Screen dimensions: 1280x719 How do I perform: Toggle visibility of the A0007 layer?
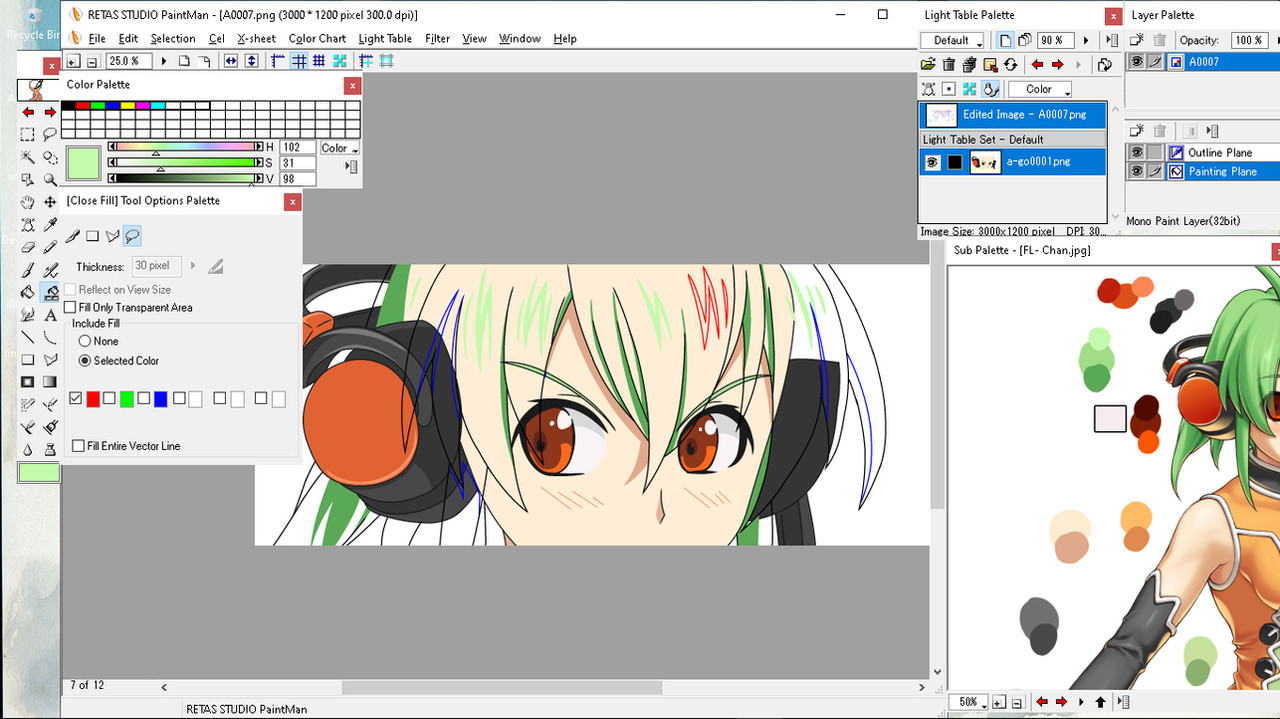point(1136,62)
